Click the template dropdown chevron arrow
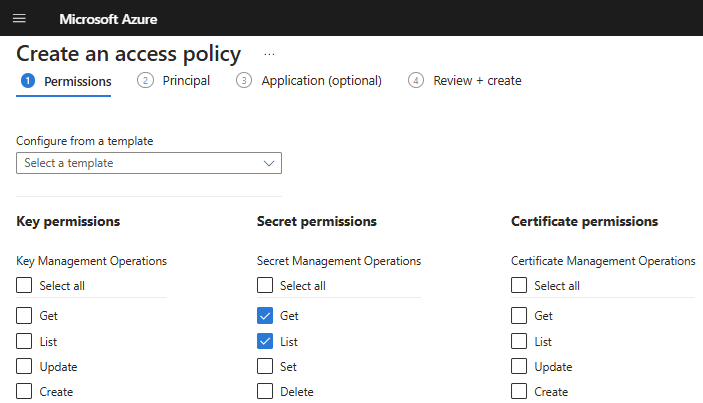Viewport: 703px width, 403px height. (268, 163)
